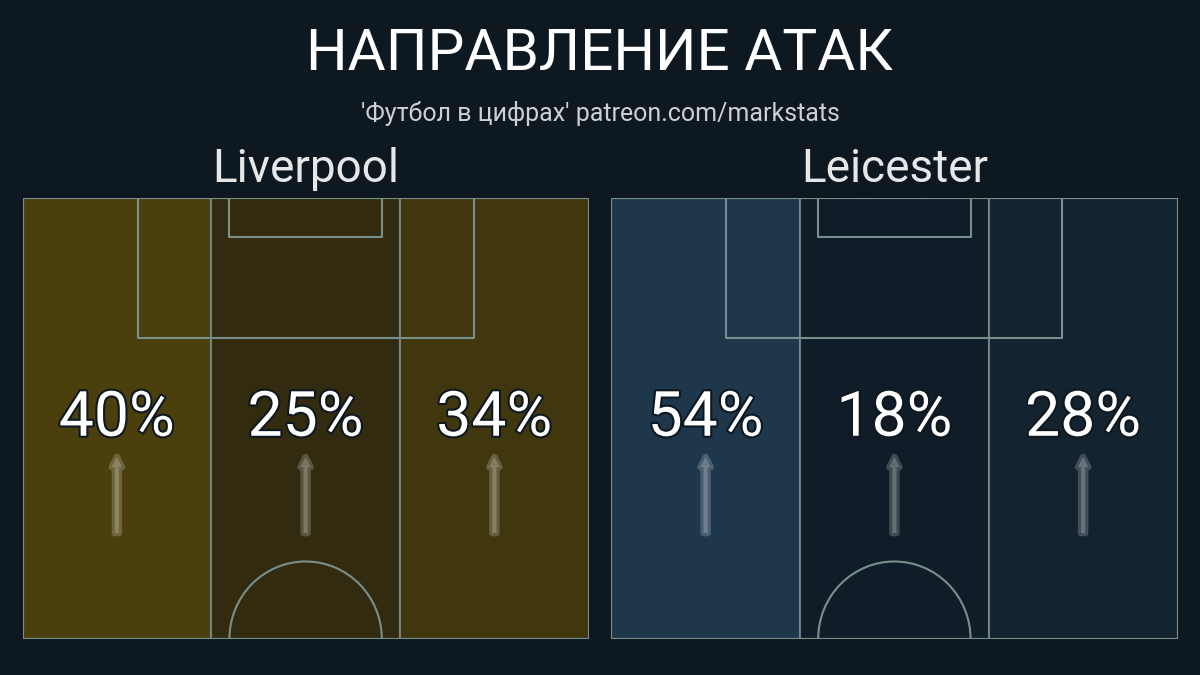Click the arrow under Leicester's 54%
Screen dimensions: 1200x675
[705, 495]
